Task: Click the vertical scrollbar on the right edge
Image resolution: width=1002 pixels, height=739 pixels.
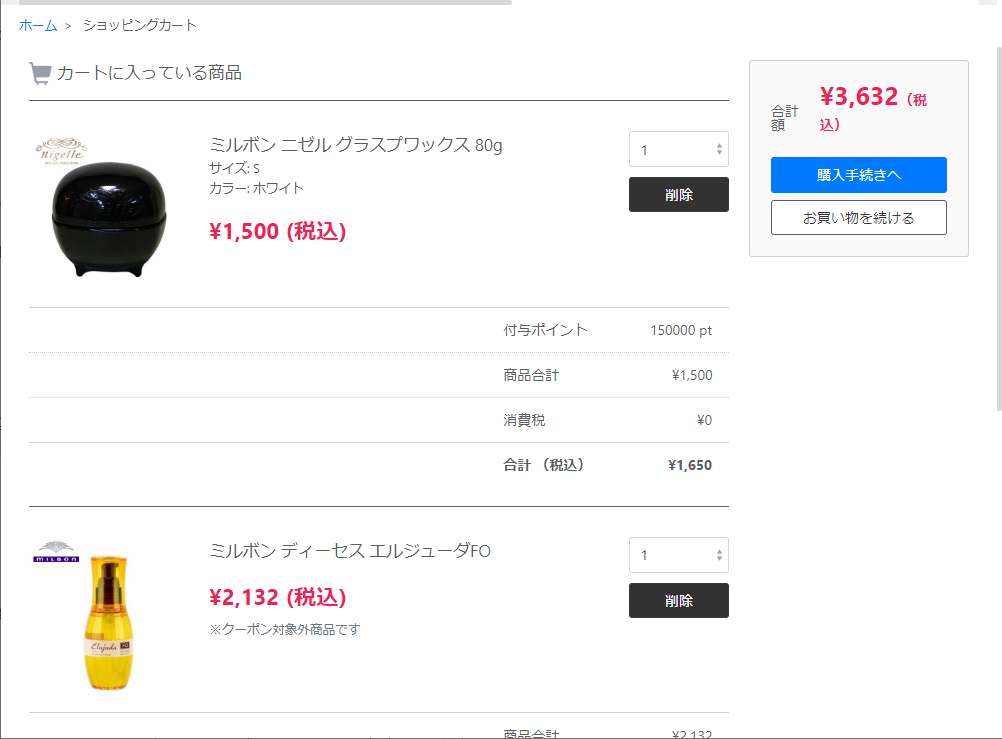Action: click(x=999, y=229)
